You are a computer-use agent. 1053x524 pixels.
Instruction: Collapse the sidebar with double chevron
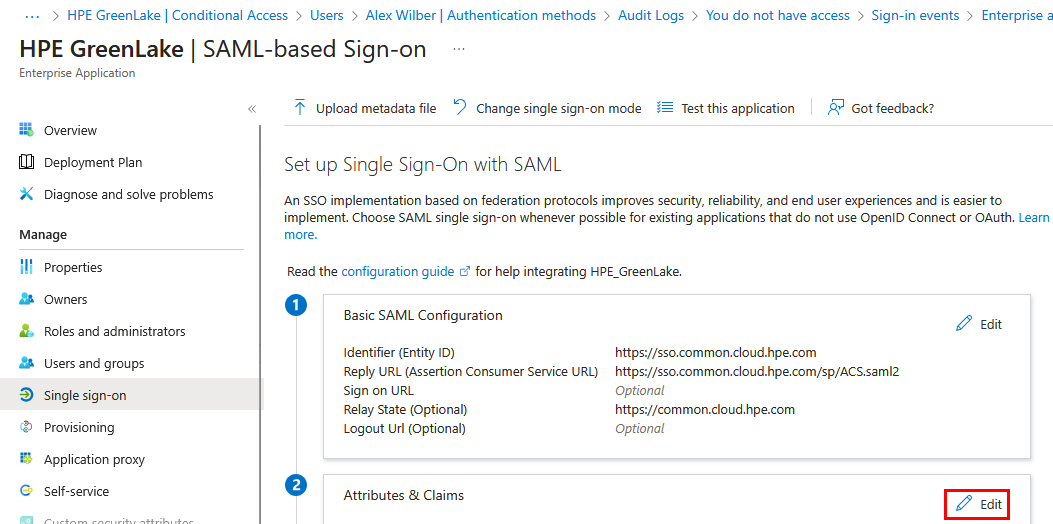point(251,109)
